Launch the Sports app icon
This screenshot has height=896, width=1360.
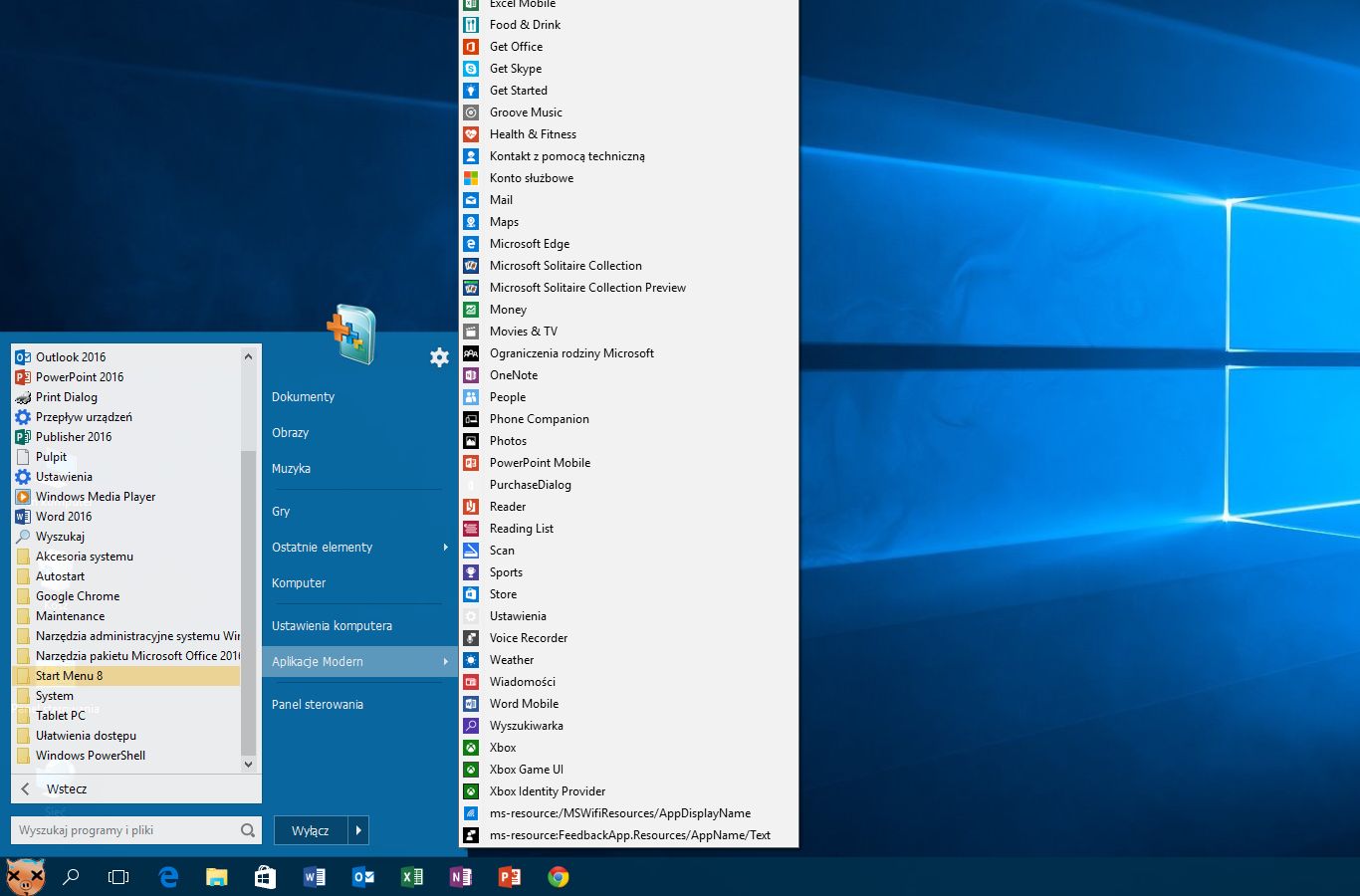point(471,572)
